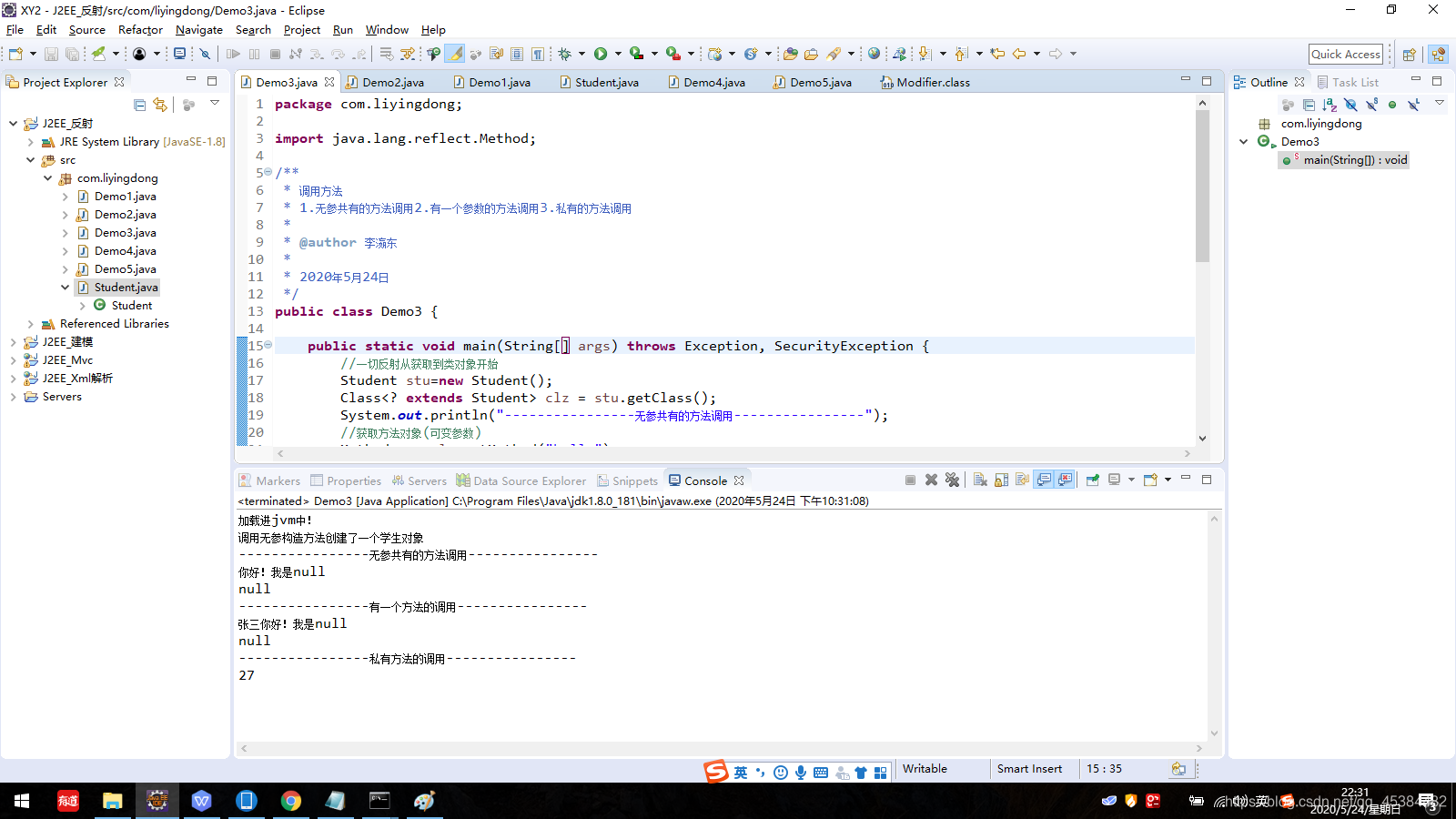Viewport: 1456px width, 819px height.
Task: Open the Run button dropdown arrow
Action: point(618,54)
